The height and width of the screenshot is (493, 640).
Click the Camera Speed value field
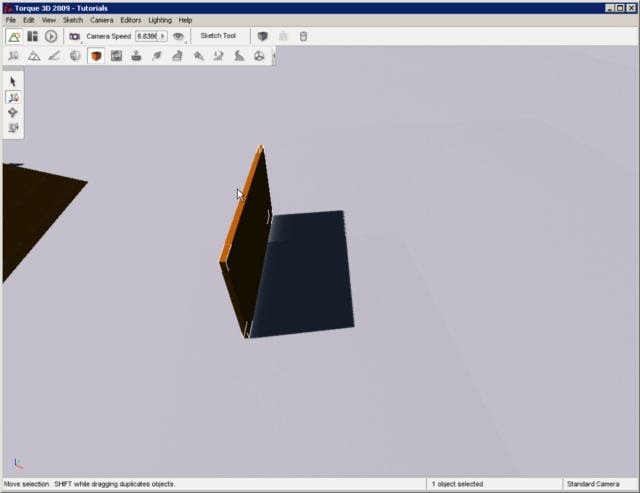[x=147, y=36]
